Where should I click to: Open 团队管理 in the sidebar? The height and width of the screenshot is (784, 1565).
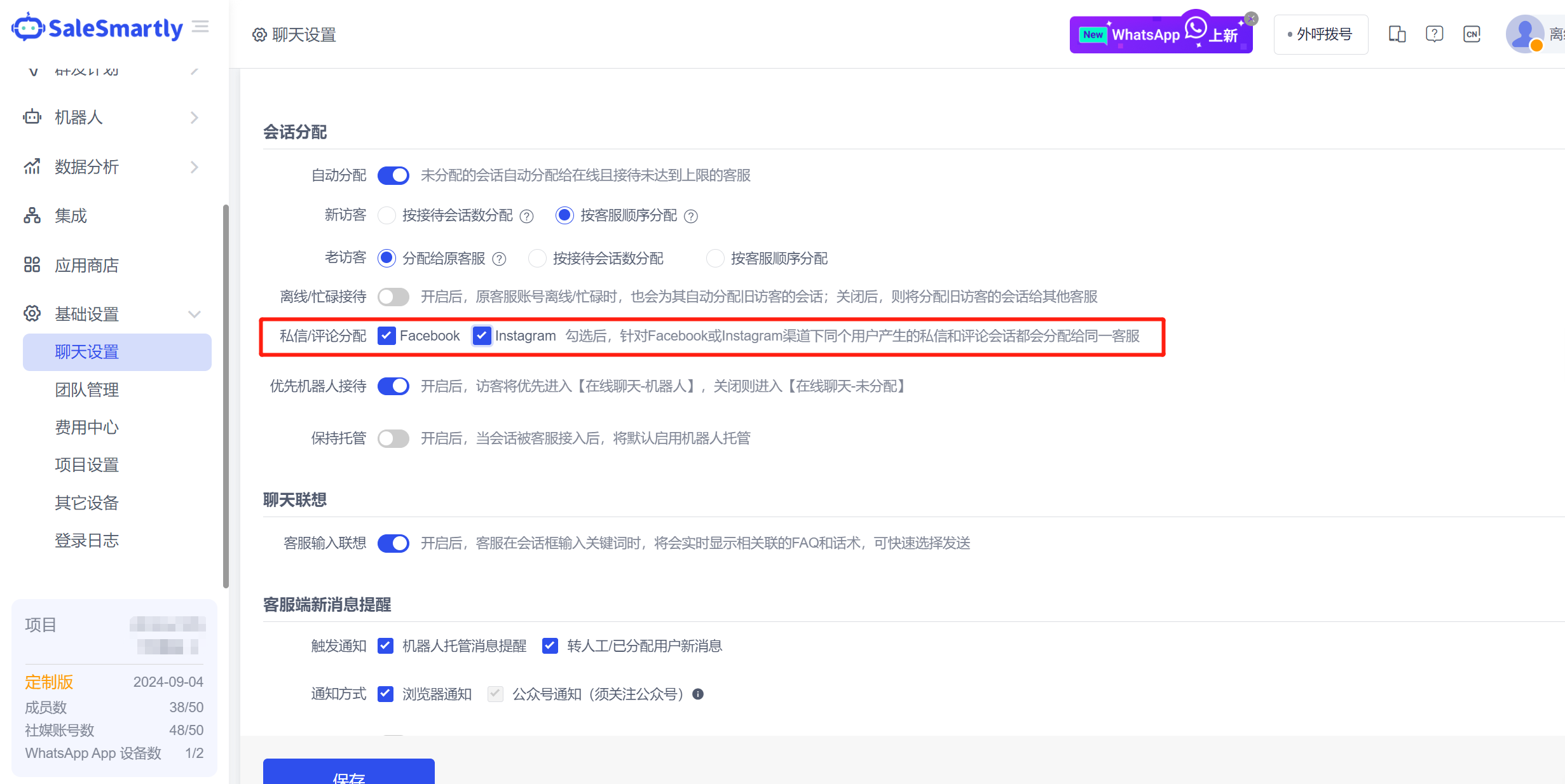tap(87, 389)
